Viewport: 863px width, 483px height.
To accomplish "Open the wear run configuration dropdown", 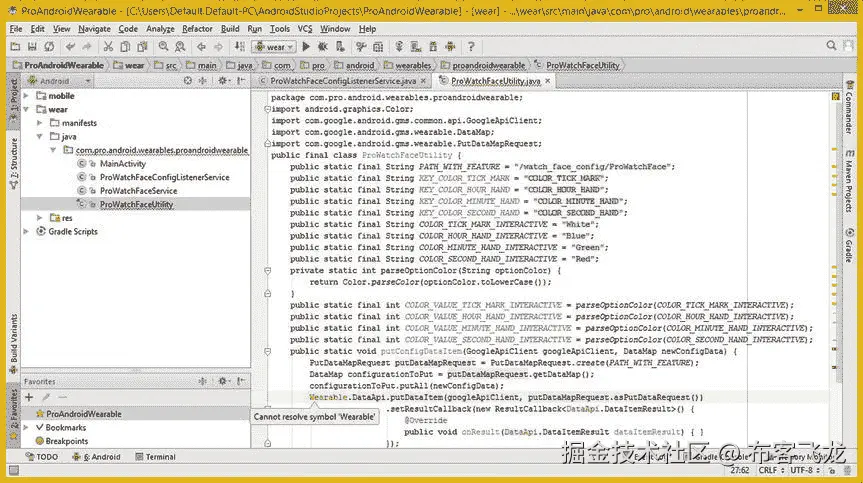I will point(274,47).
